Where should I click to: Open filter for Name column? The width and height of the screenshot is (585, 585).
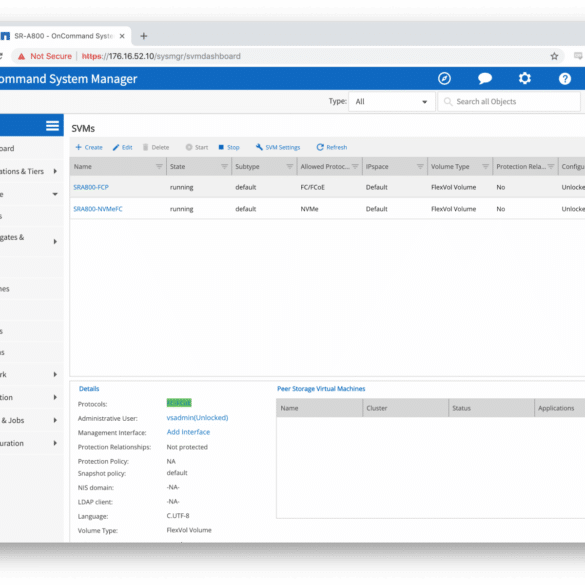click(x=159, y=166)
